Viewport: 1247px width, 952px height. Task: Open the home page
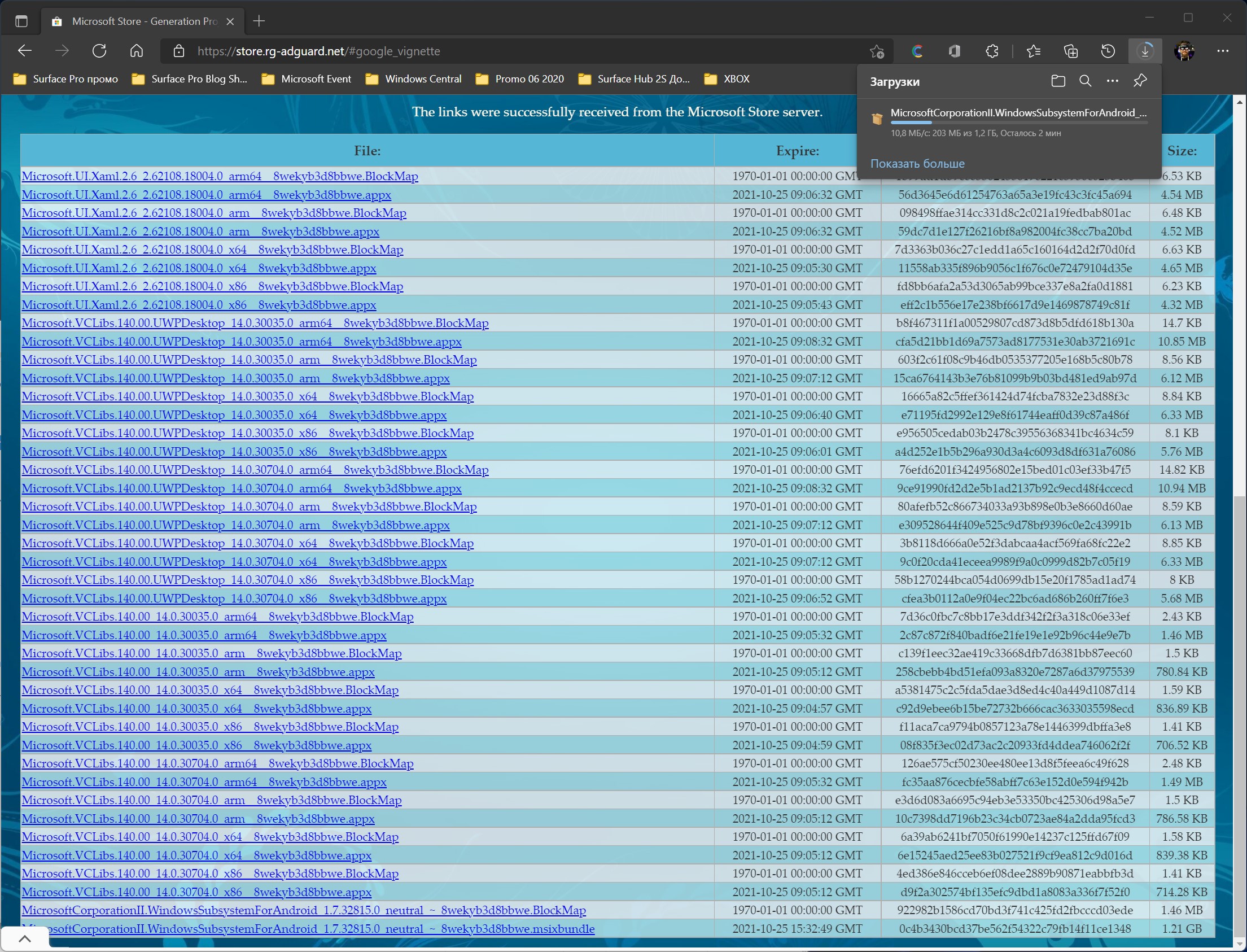[137, 51]
